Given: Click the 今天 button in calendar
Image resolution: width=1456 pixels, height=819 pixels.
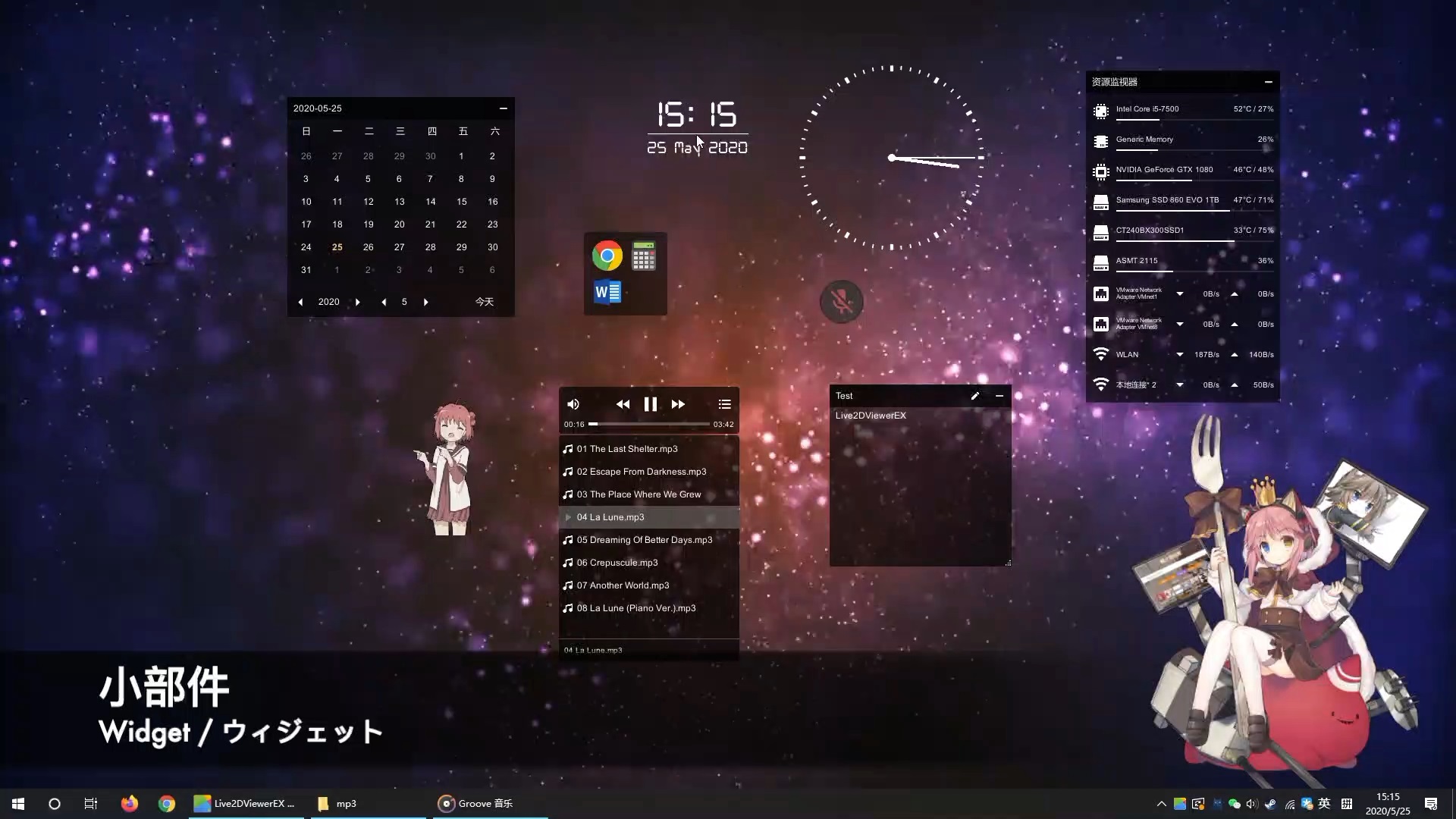Looking at the screenshot, I should tap(484, 302).
